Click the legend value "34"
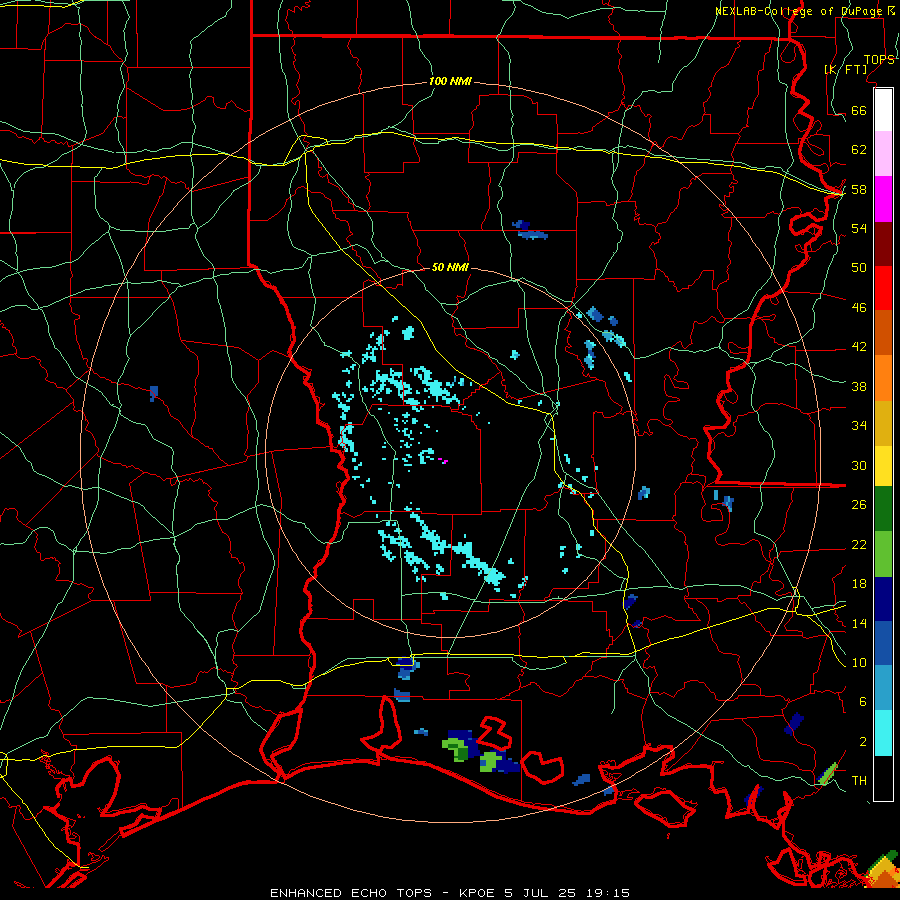 click(x=859, y=426)
